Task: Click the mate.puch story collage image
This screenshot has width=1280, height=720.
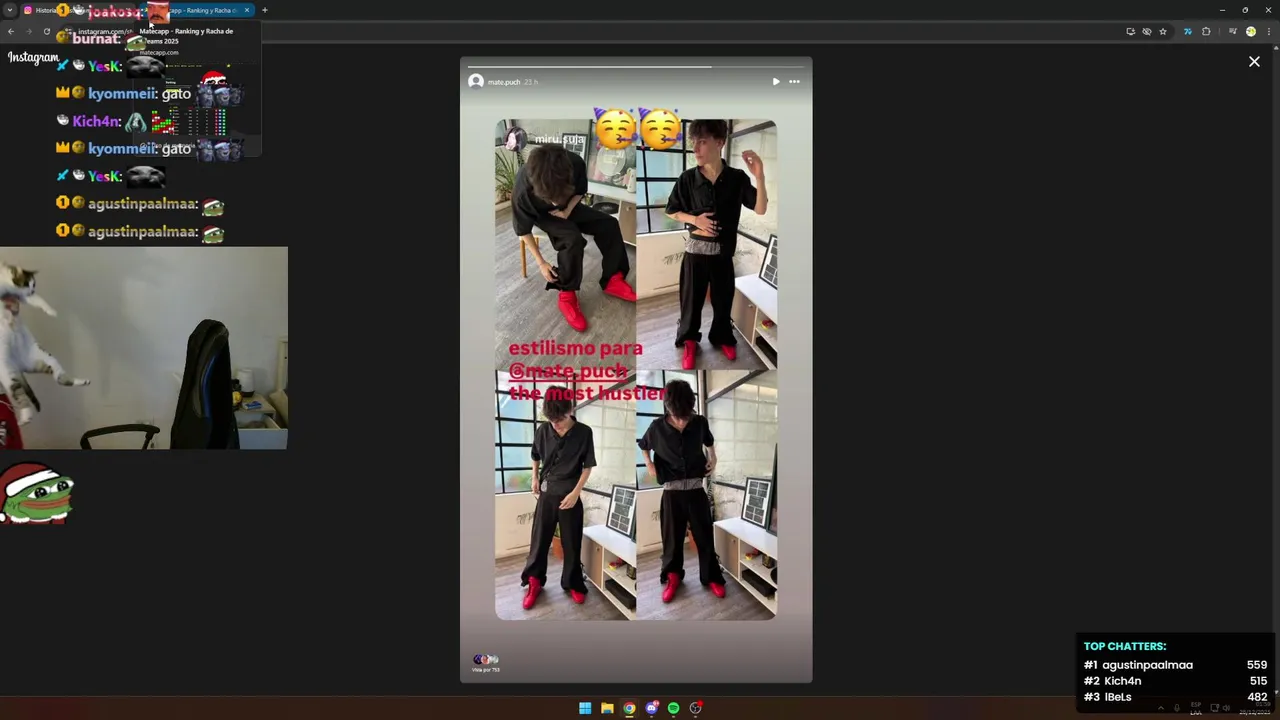Action: pyautogui.click(x=636, y=370)
